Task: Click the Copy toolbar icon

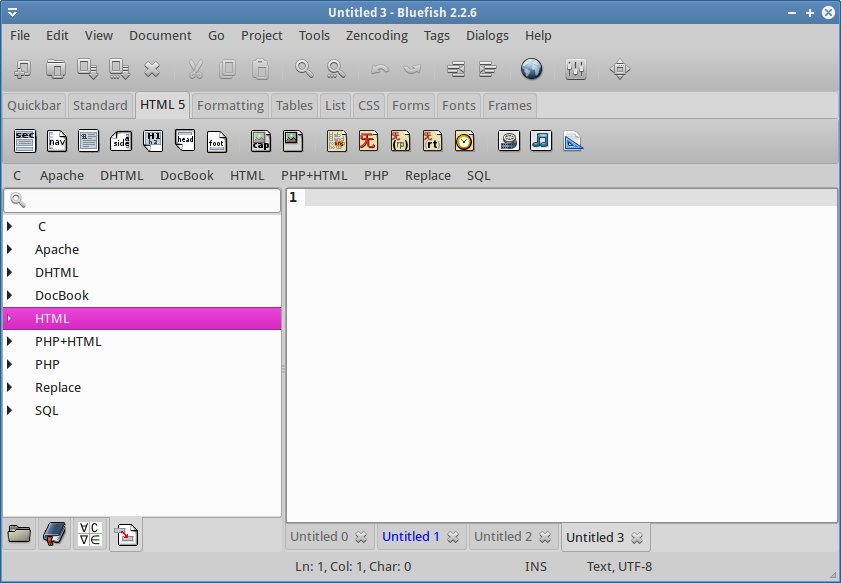Action: pos(227,69)
